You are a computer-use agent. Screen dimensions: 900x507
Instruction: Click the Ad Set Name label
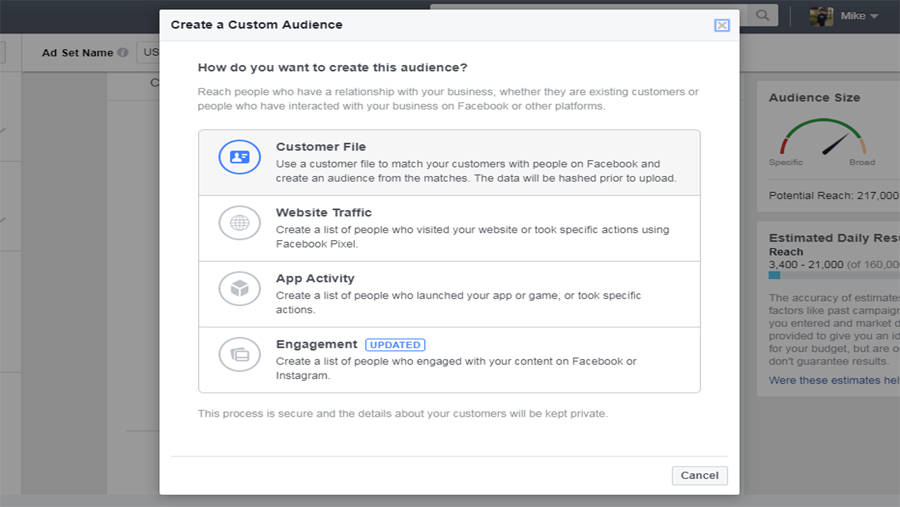tap(77, 53)
